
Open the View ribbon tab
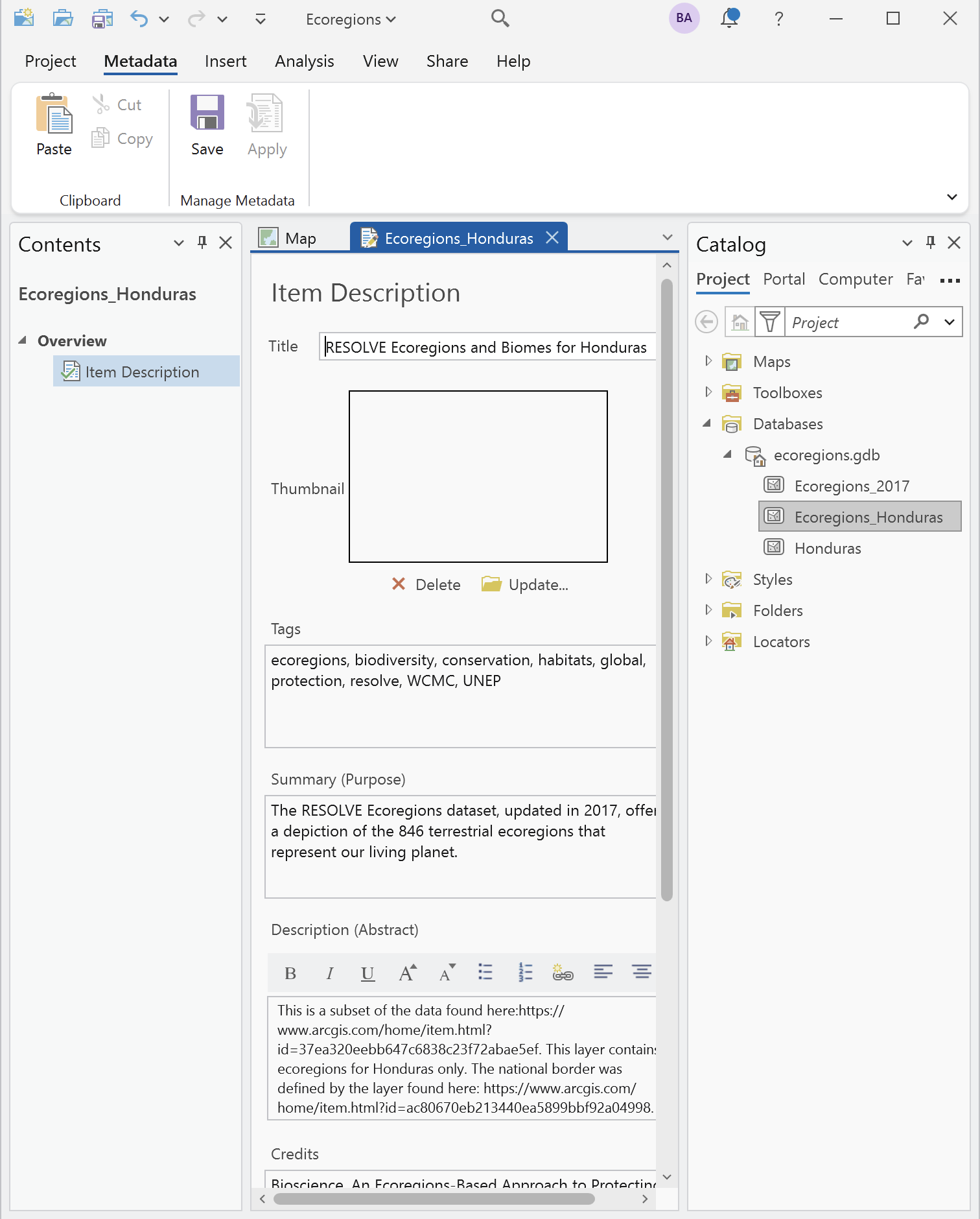[380, 62]
